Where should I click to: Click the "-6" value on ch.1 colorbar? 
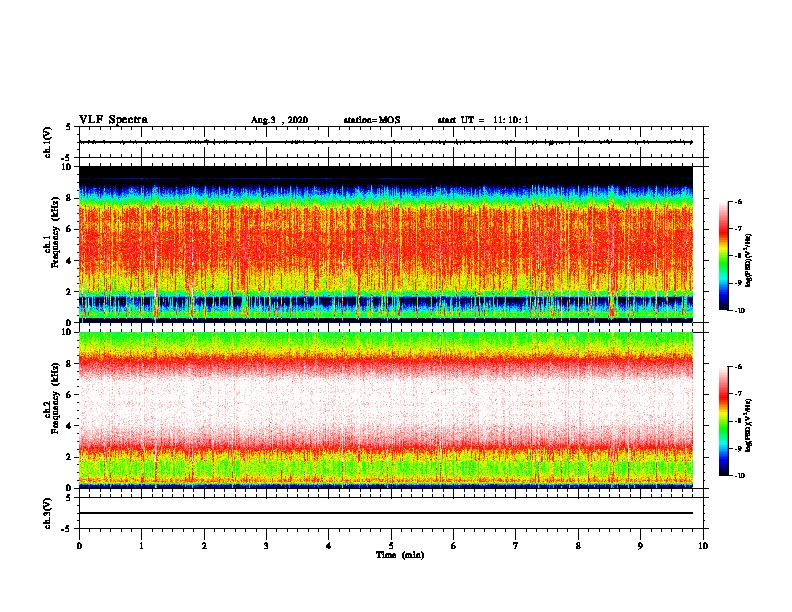(738, 201)
